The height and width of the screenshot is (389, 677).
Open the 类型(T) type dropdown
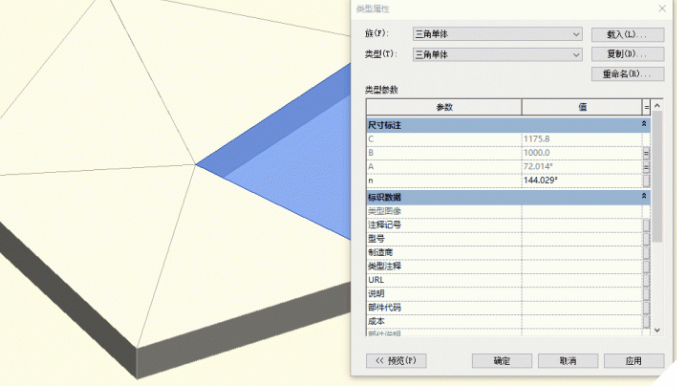pos(497,54)
